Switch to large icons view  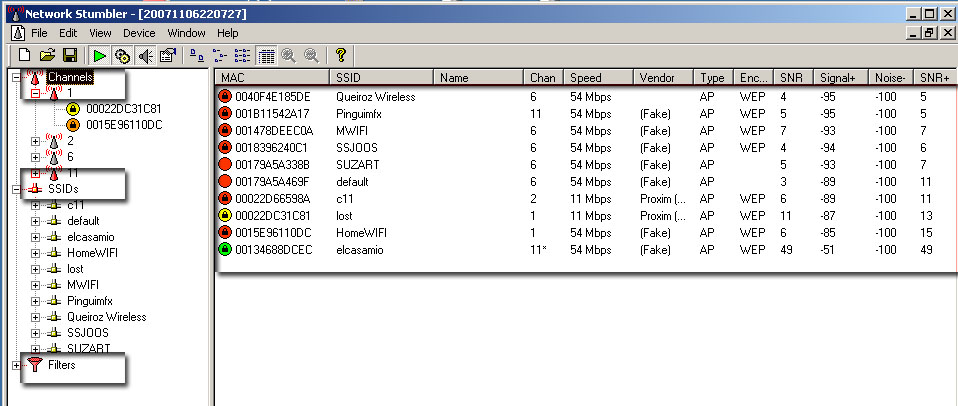click(x=197, y=56)
